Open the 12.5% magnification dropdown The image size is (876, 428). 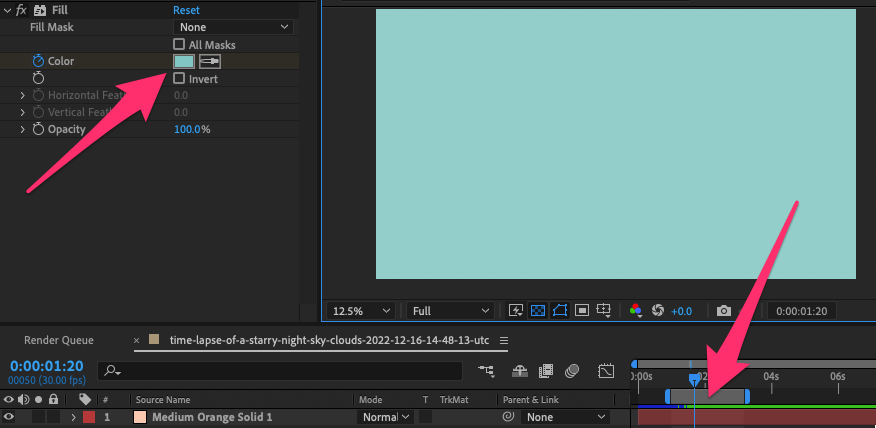click(361, 311)
